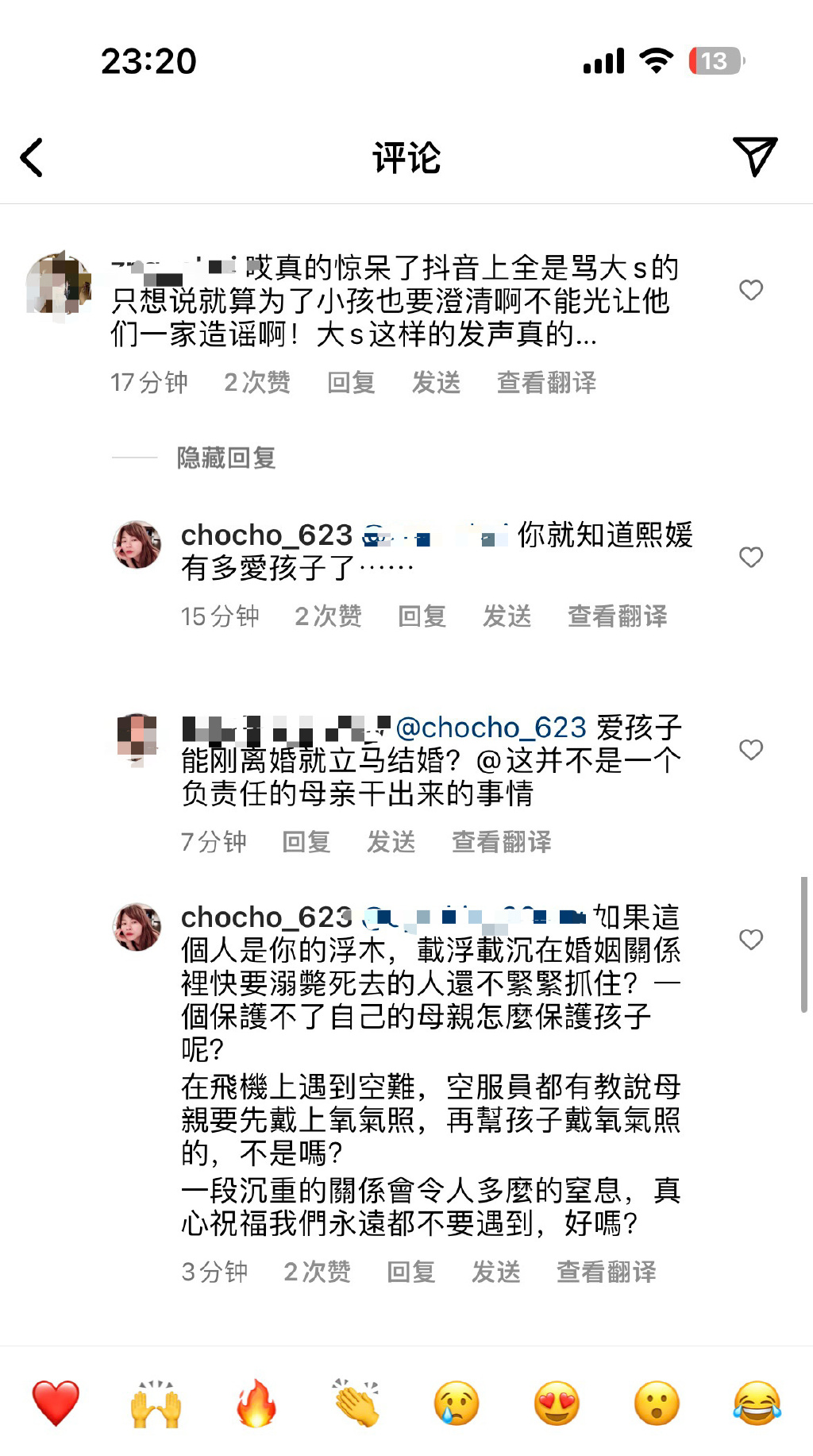Send the fire emoji reaction
813x1456 pixels.
256,1403
